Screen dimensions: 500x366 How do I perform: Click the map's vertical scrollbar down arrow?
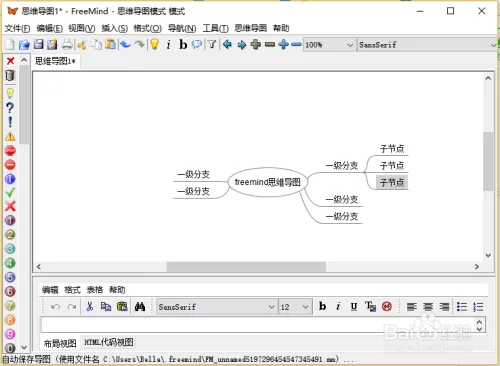click(x=488, y=255)
